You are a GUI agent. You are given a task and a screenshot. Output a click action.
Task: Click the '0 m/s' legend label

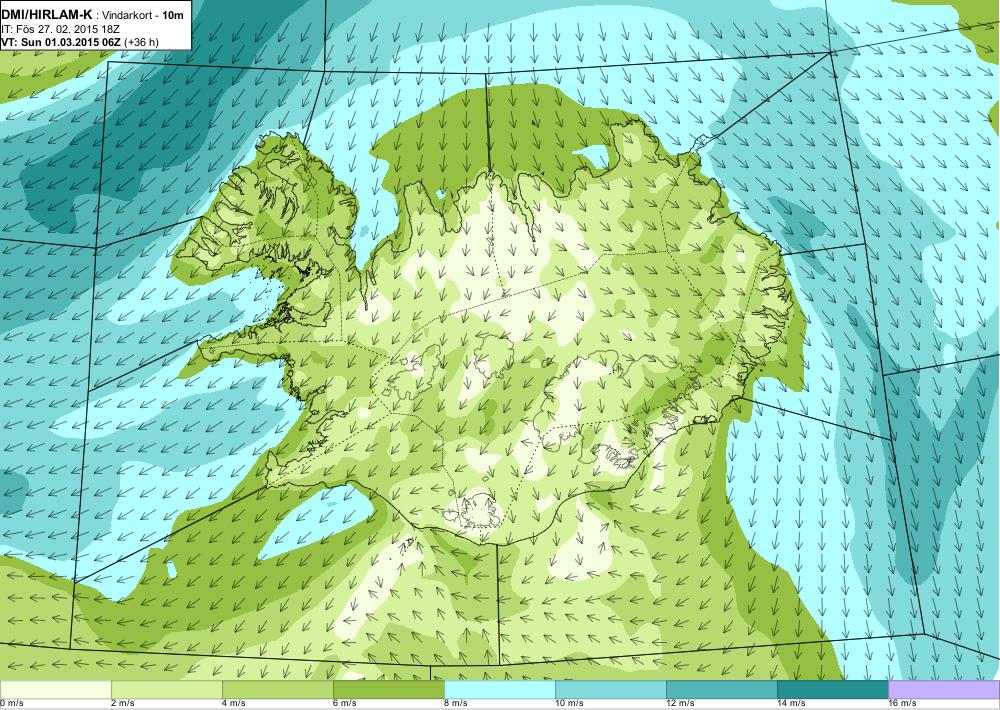tap(12, 704)
